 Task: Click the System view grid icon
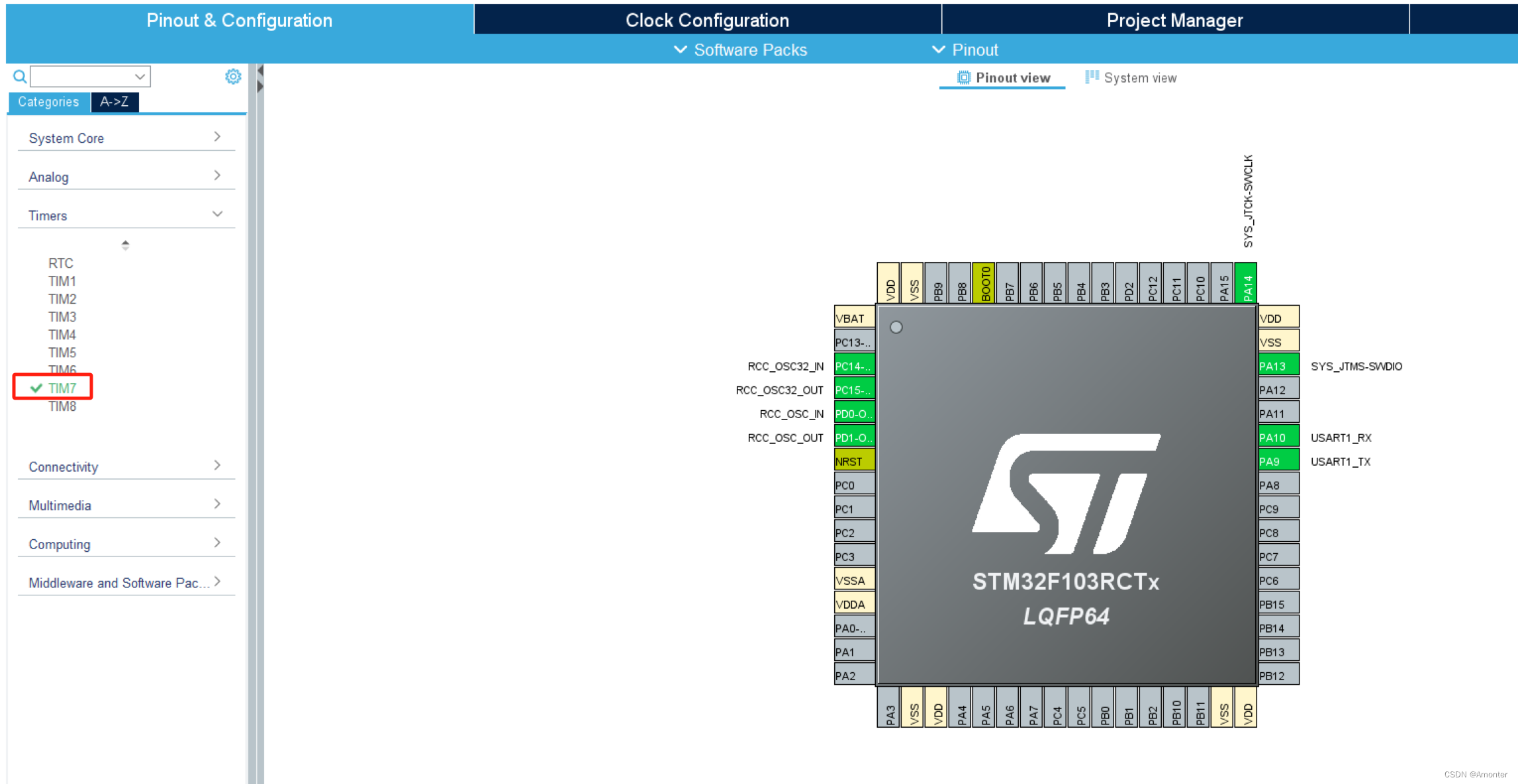(1092, 77)
